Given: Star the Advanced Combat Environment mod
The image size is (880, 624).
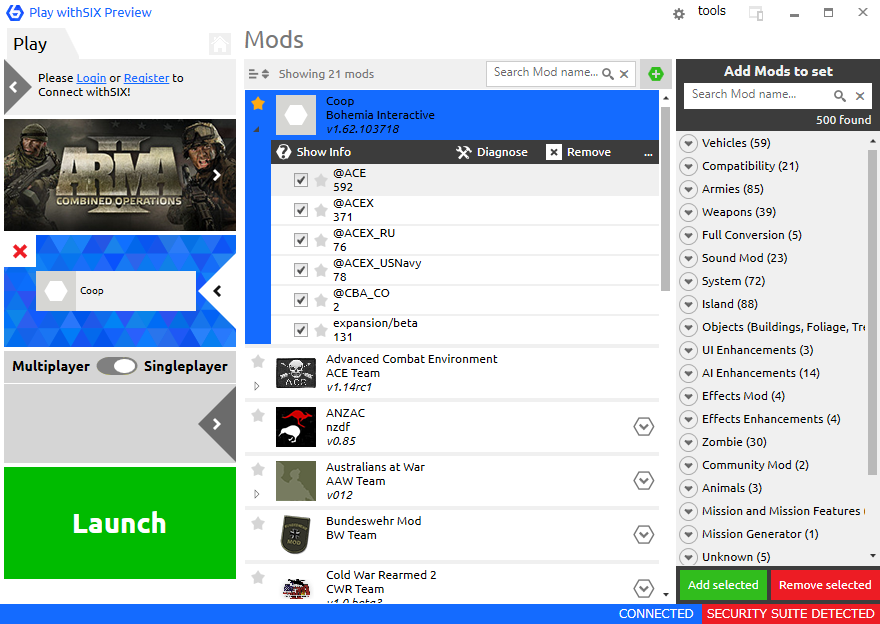Looking at the screenshot, I should pos(258,361).
